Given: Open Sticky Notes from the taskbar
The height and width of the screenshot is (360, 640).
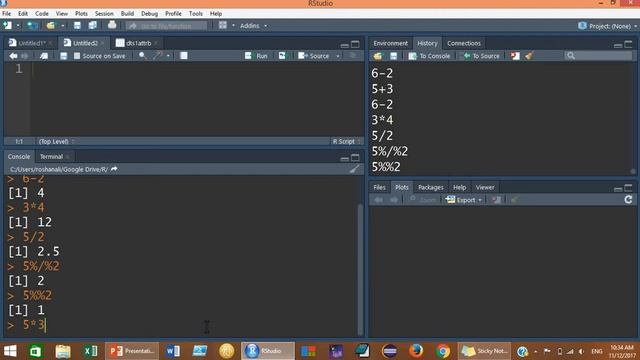Looking at the screenshot, I should point(484,351).
